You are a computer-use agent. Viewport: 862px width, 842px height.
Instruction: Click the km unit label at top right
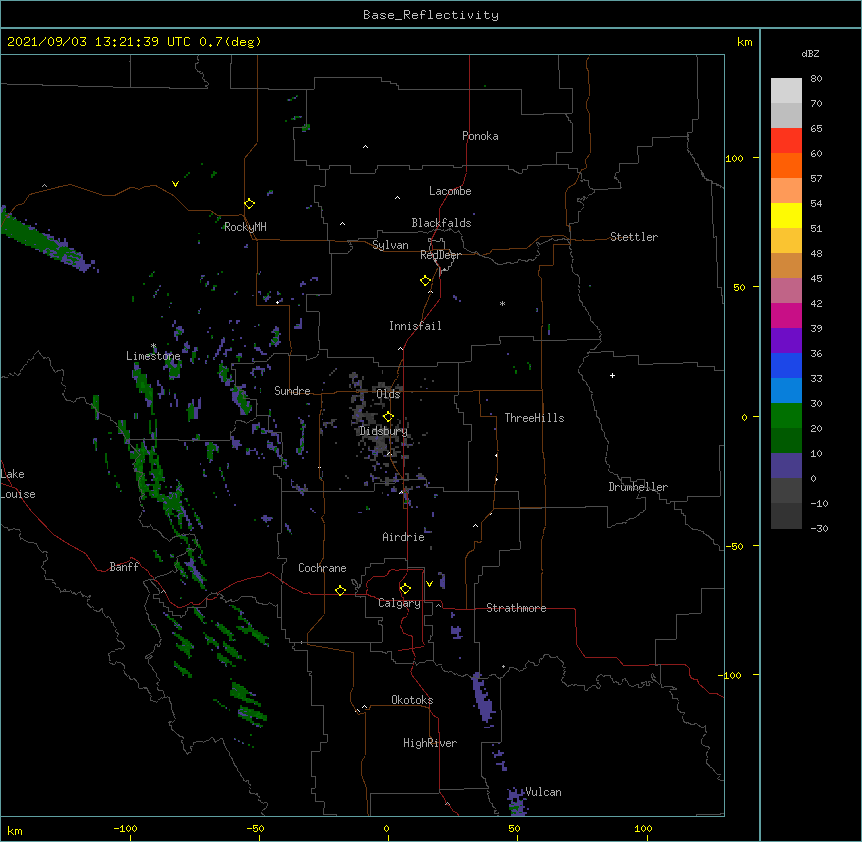click(744, 42)
